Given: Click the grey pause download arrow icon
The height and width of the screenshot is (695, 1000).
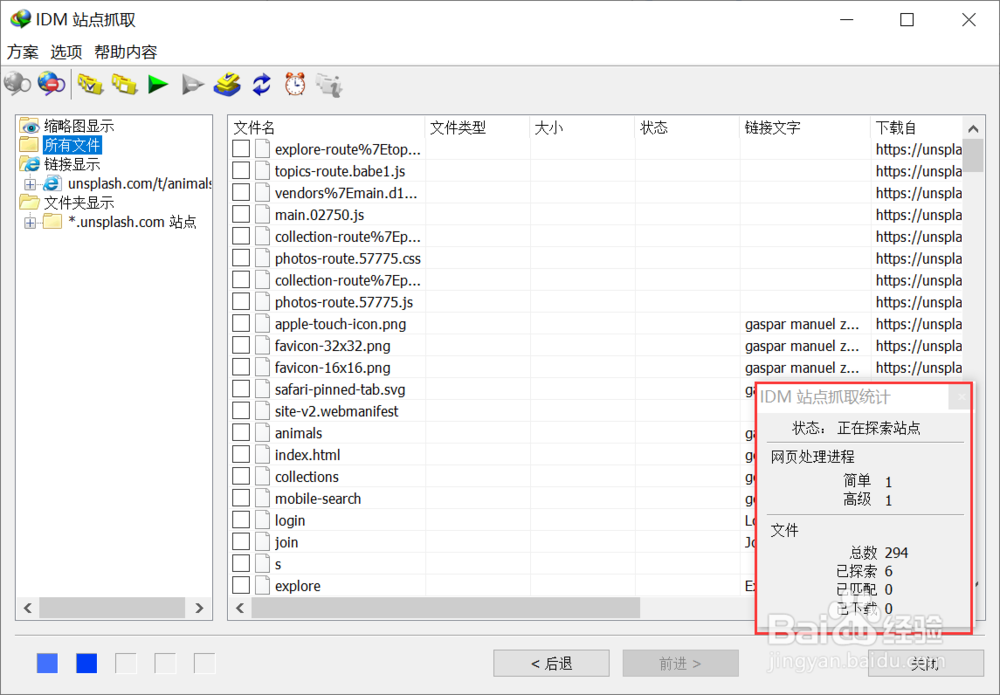Looking at the screenshot, I should click(193, 84).
